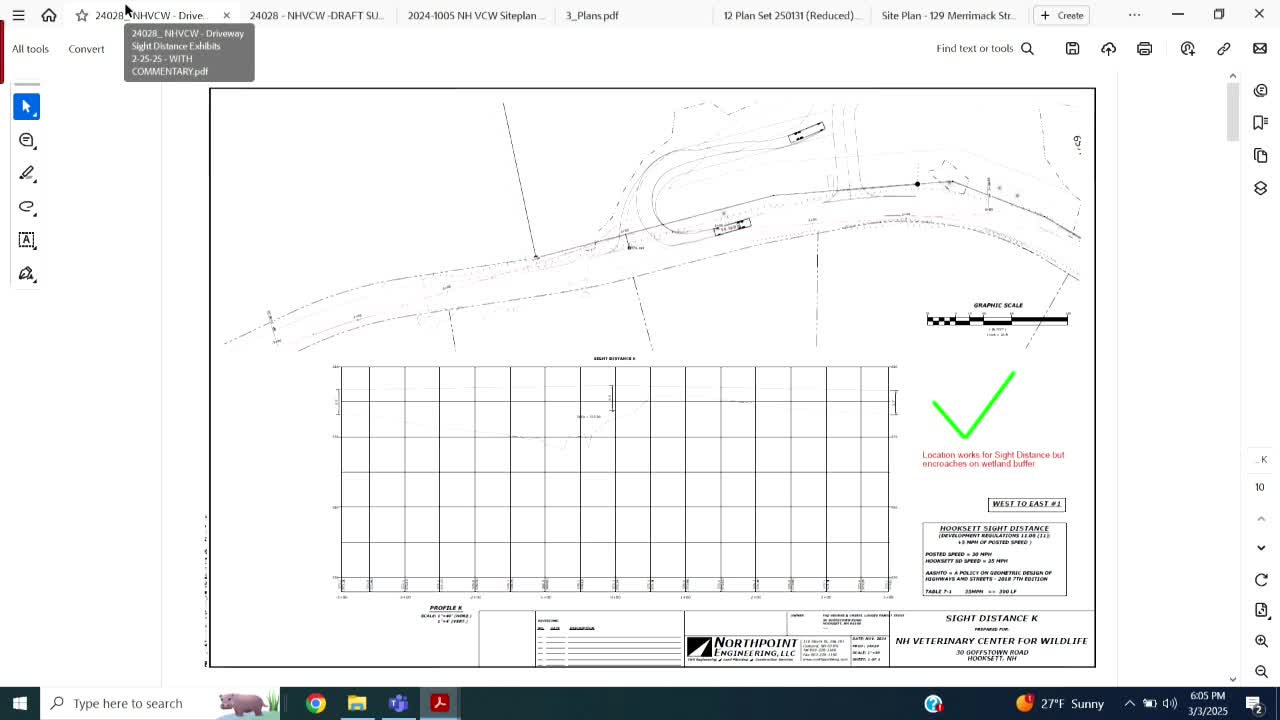Screen dimensions: 1280x720
Task: Open the Layers panel
Action: pos(1260,188)
